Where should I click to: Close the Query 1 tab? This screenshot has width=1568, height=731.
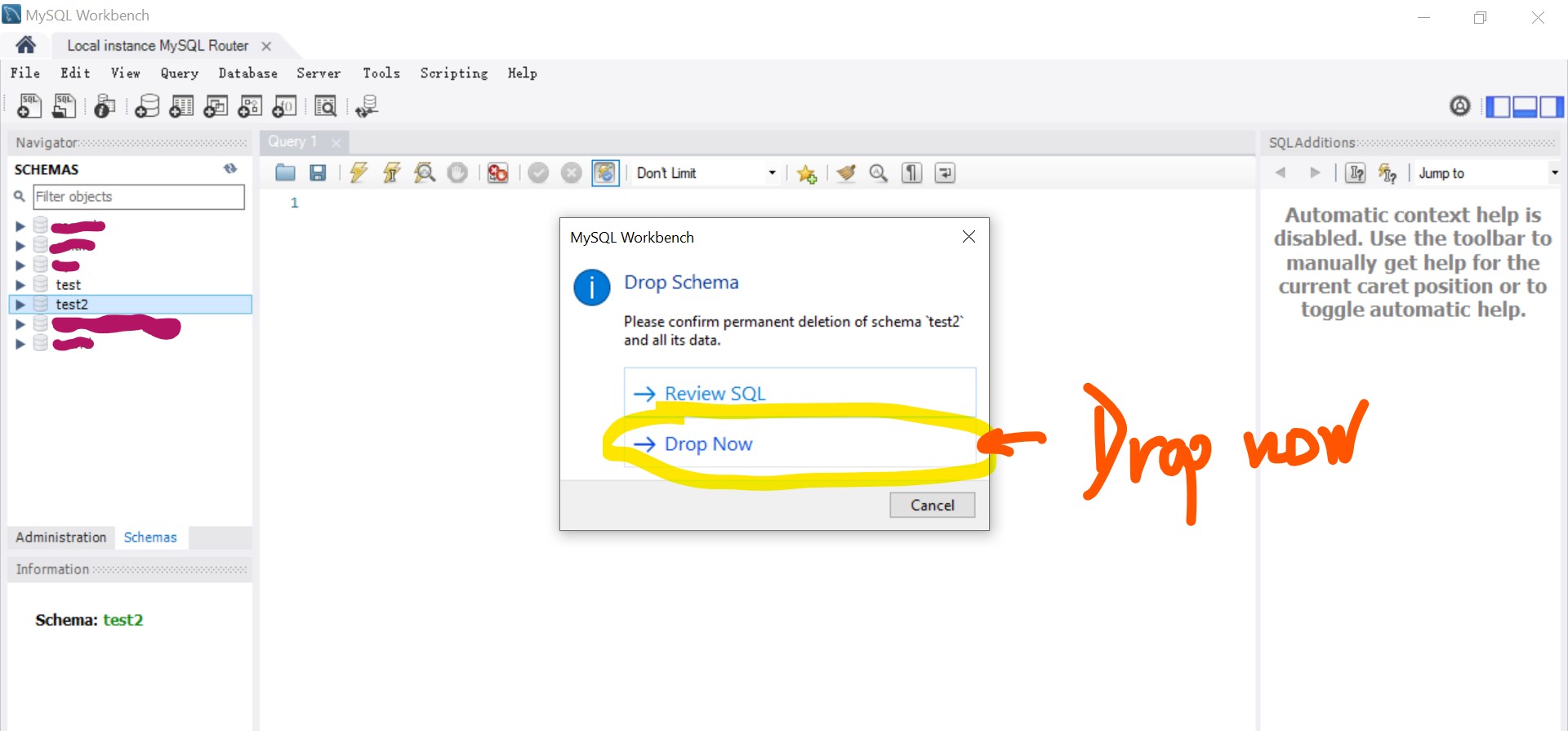coord(336,142)
